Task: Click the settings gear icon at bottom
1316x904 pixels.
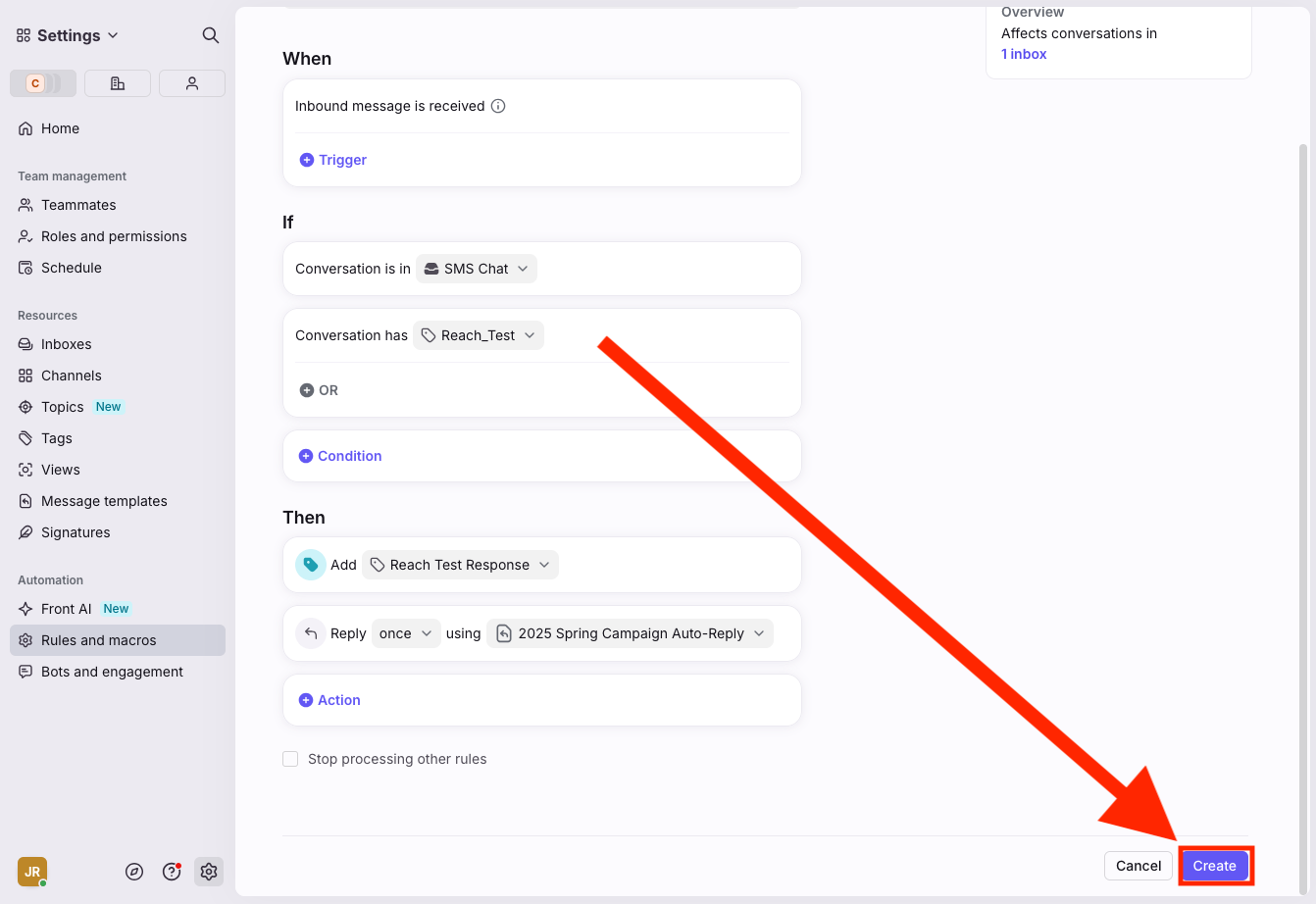Action: pyautogui.click(x=209, y=872)
